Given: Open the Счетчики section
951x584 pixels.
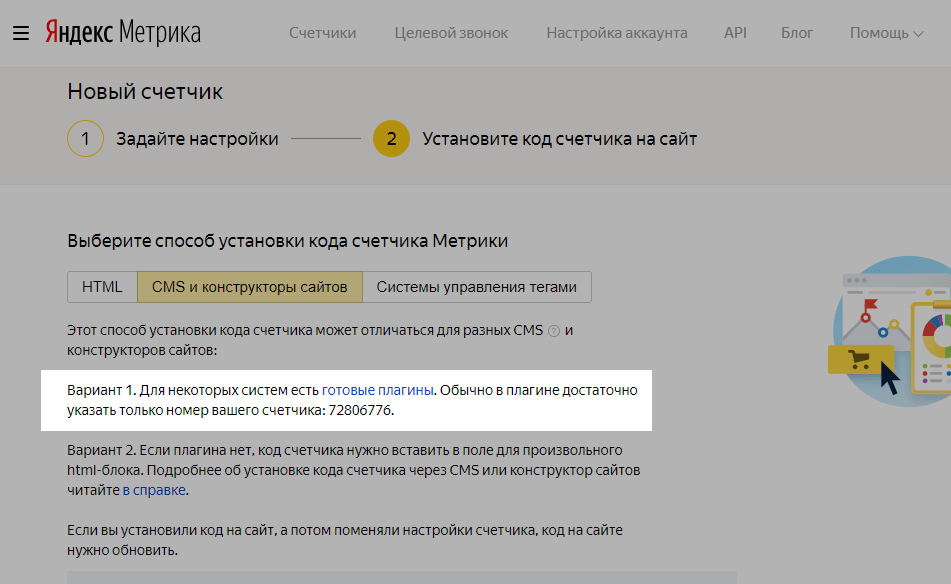Looking at the screenshot, I should (322, 33).
